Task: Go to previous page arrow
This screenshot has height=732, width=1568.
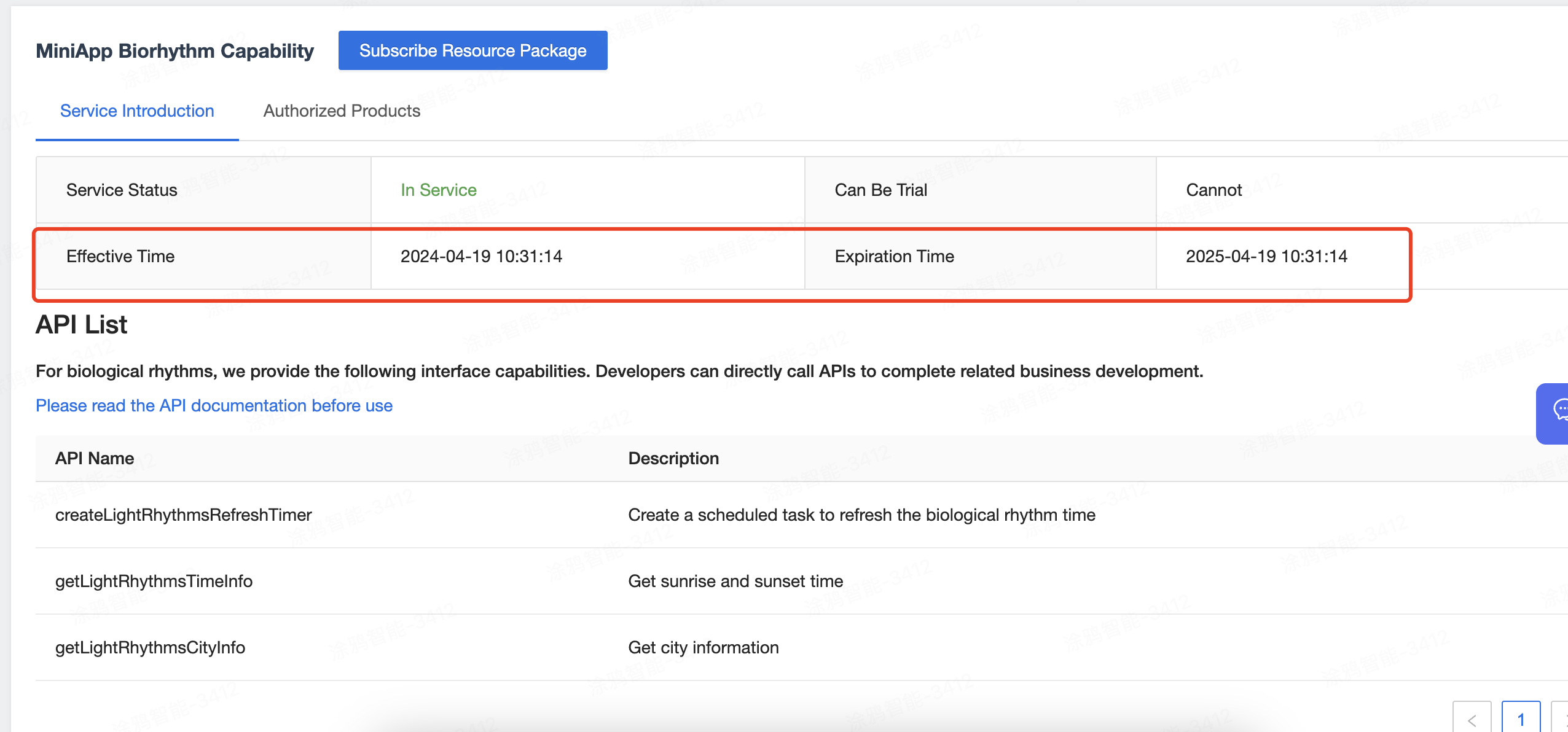Action: coord(1471,718)
